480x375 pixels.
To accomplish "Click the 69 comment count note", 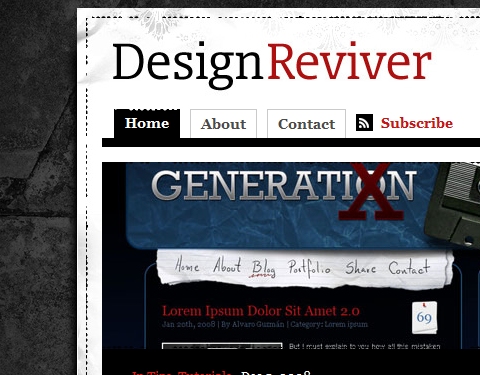I will (424, 317).
